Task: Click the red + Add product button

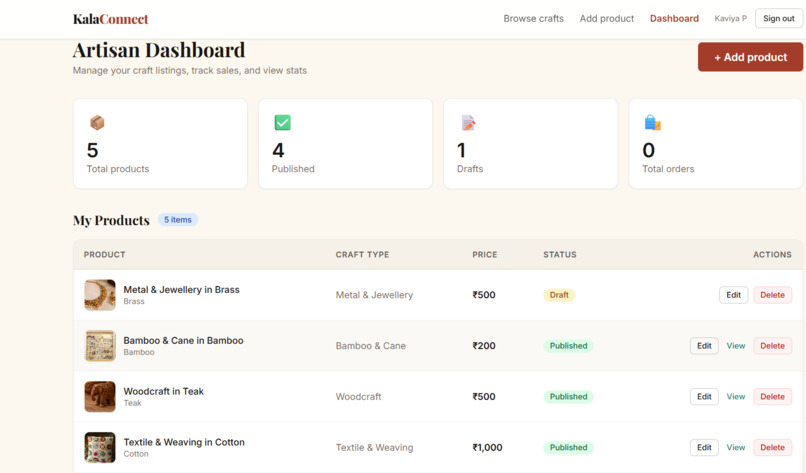Action: click(750, 57)
